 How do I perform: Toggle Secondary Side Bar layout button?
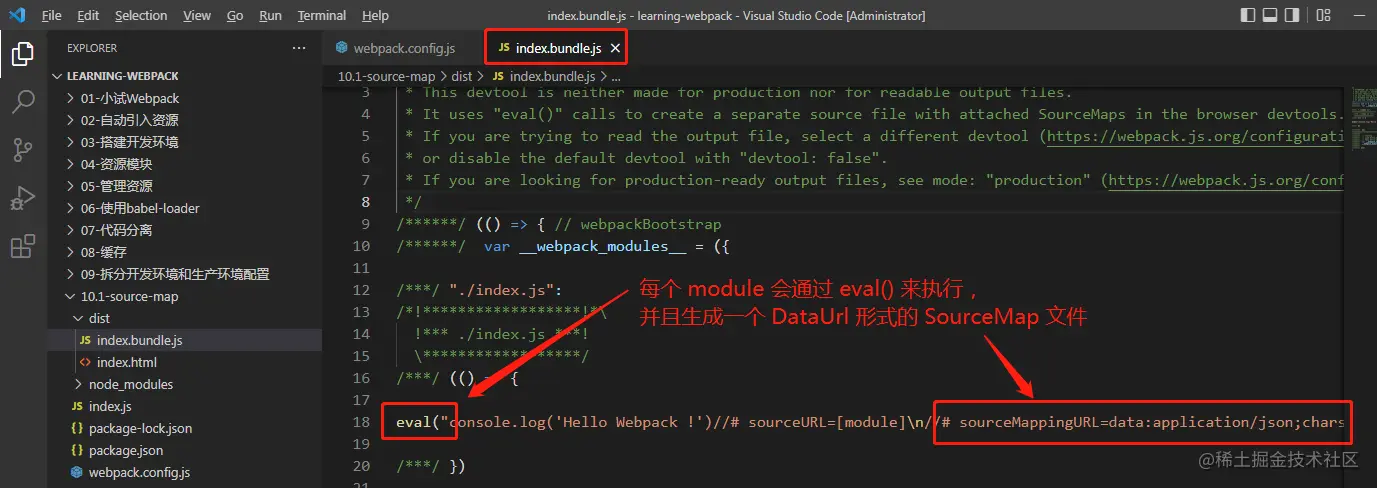[x=1293, y=15]
